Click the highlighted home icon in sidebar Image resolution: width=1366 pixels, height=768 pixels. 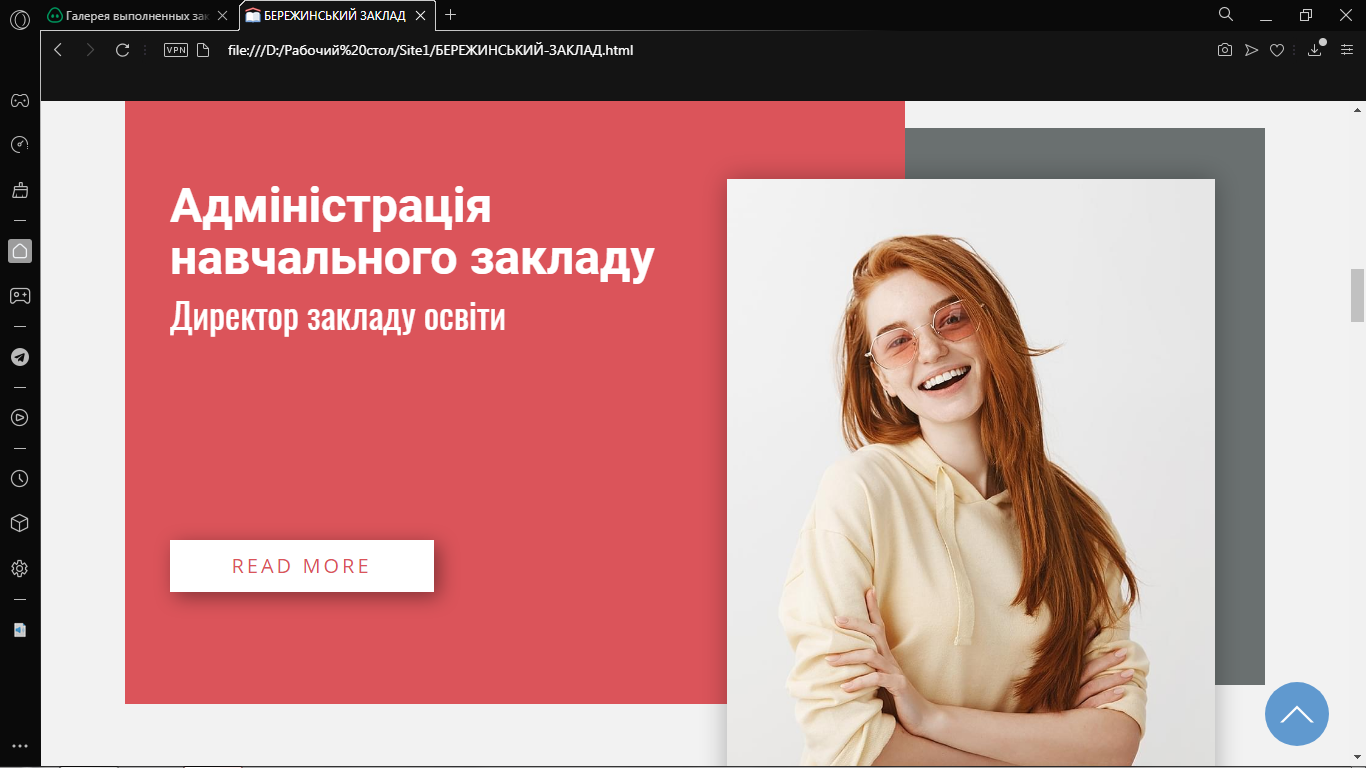[20, 251]
